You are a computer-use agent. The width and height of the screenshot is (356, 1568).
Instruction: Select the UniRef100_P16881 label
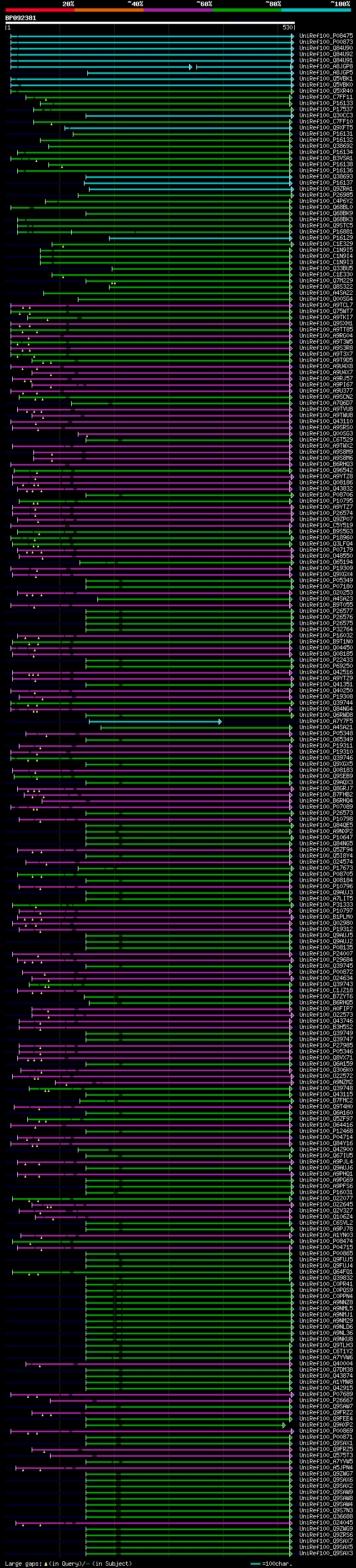coord(326,232)
